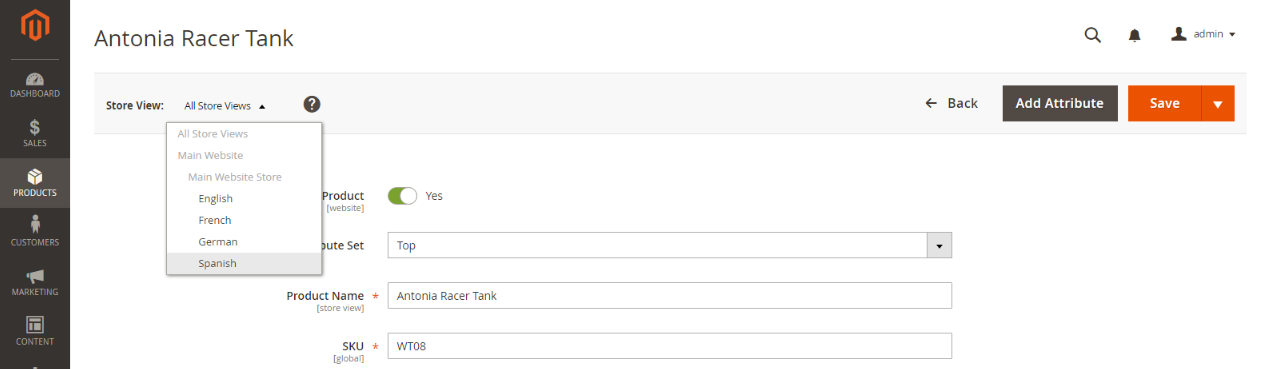
Task: Open the Products box icon
Action: coord(35,177)
